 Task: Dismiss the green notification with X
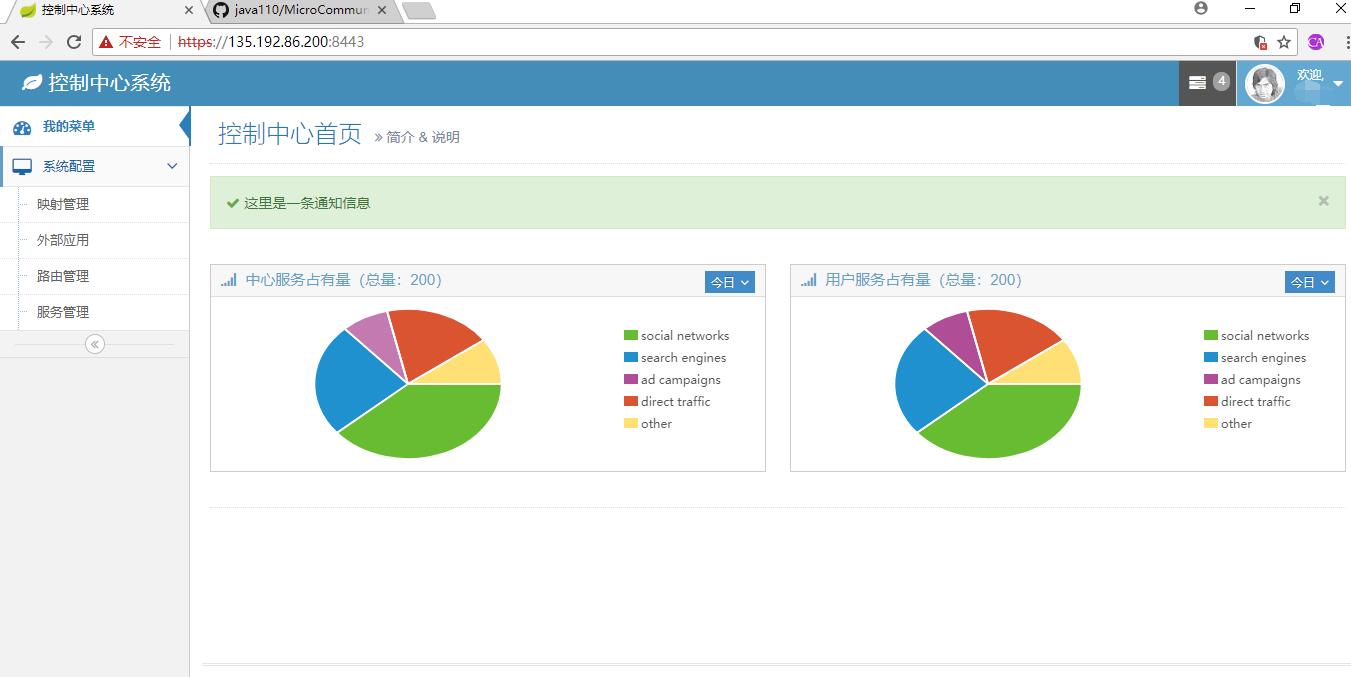click(1323, 201)
